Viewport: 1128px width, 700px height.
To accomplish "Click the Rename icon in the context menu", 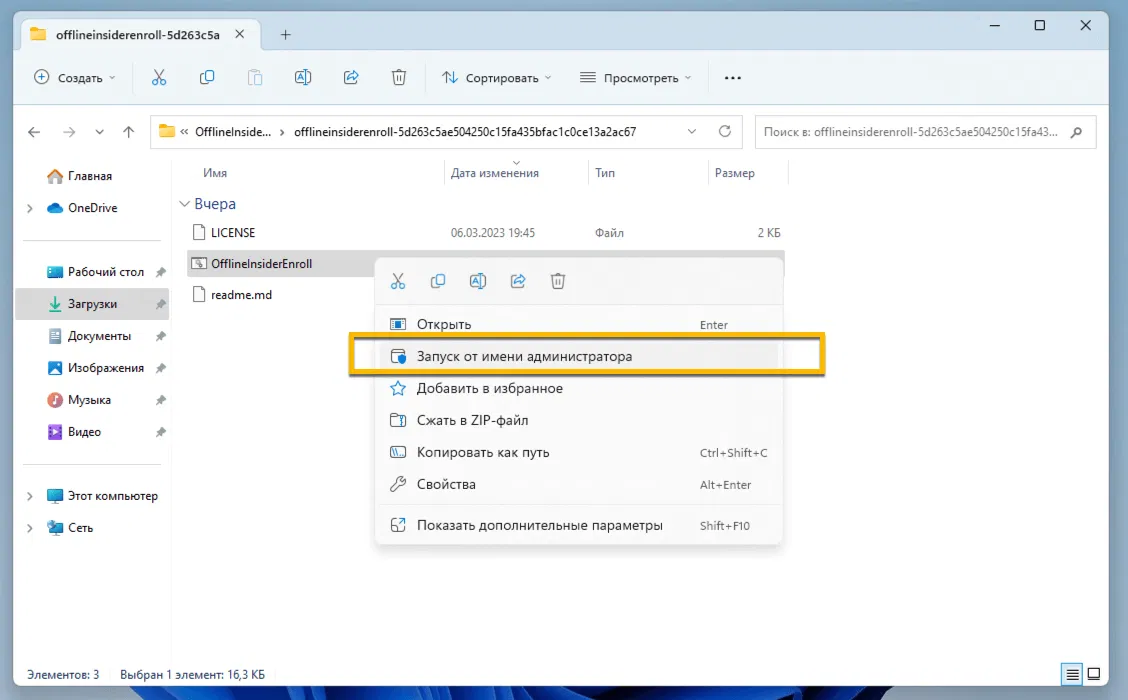I will click(x=478, y=281).
